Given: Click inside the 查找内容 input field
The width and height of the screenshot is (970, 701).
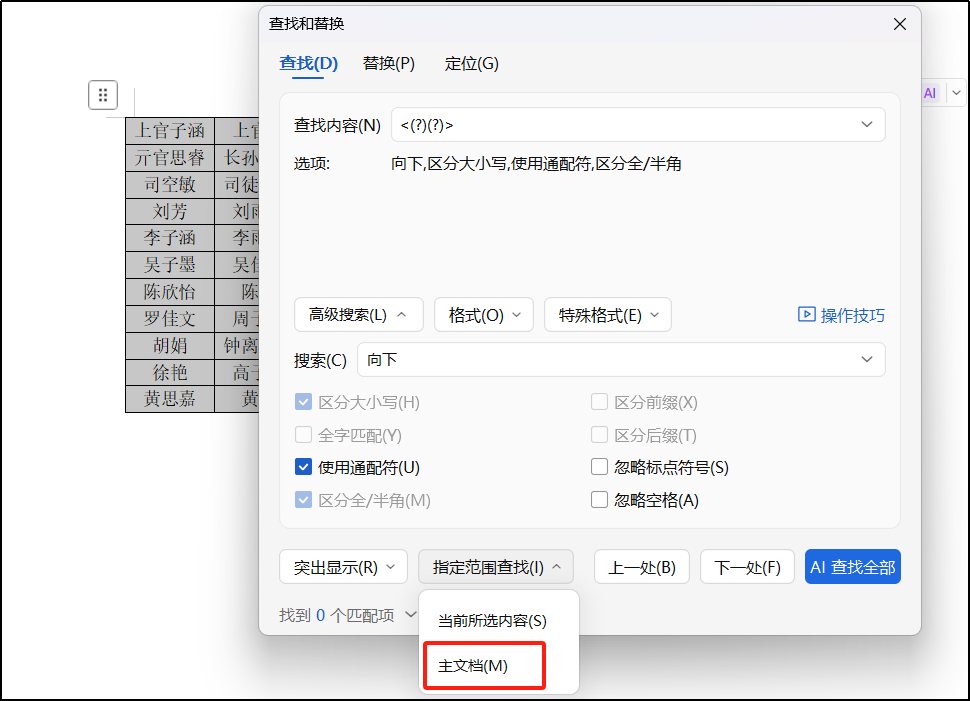Looking at the screenshot, I should [600, 125].
